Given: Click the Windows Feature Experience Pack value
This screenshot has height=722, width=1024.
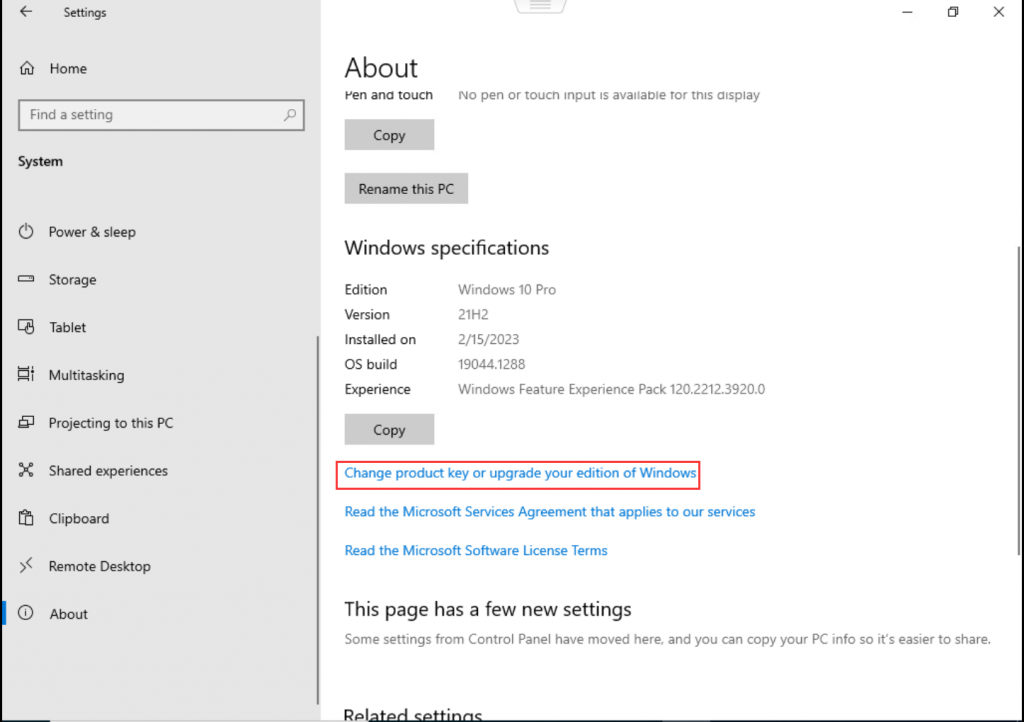Looking at the screenshot, I should 611,389.
